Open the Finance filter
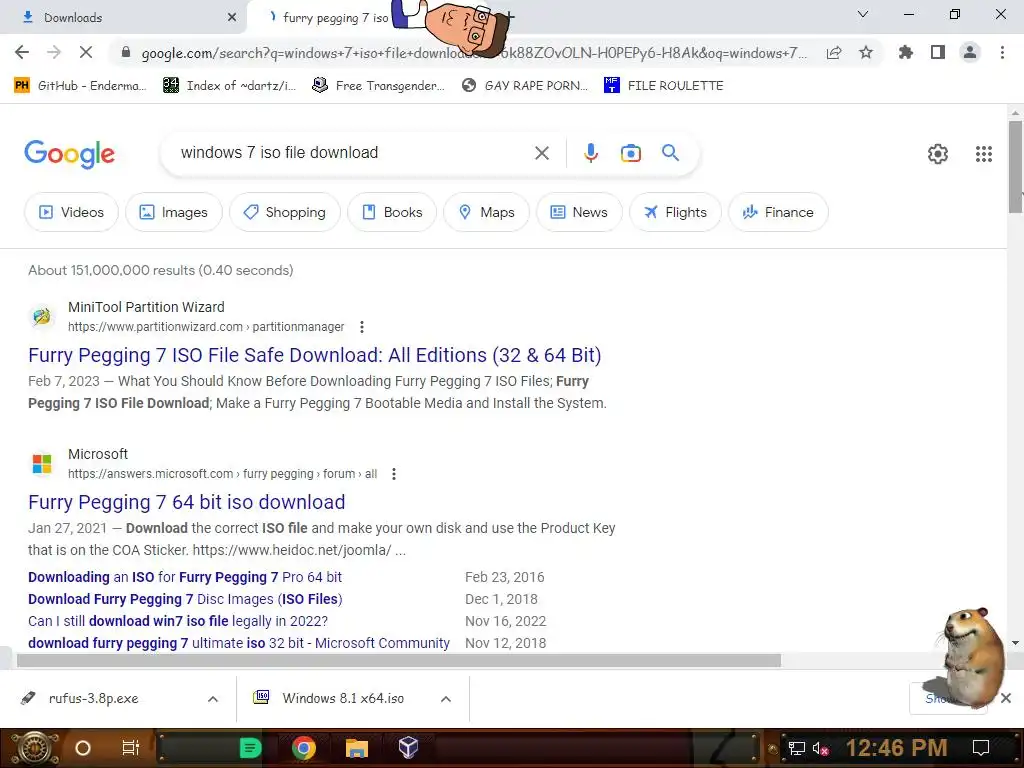The width and height of the screenshot is (1024, 768). [x=778, y=212]
